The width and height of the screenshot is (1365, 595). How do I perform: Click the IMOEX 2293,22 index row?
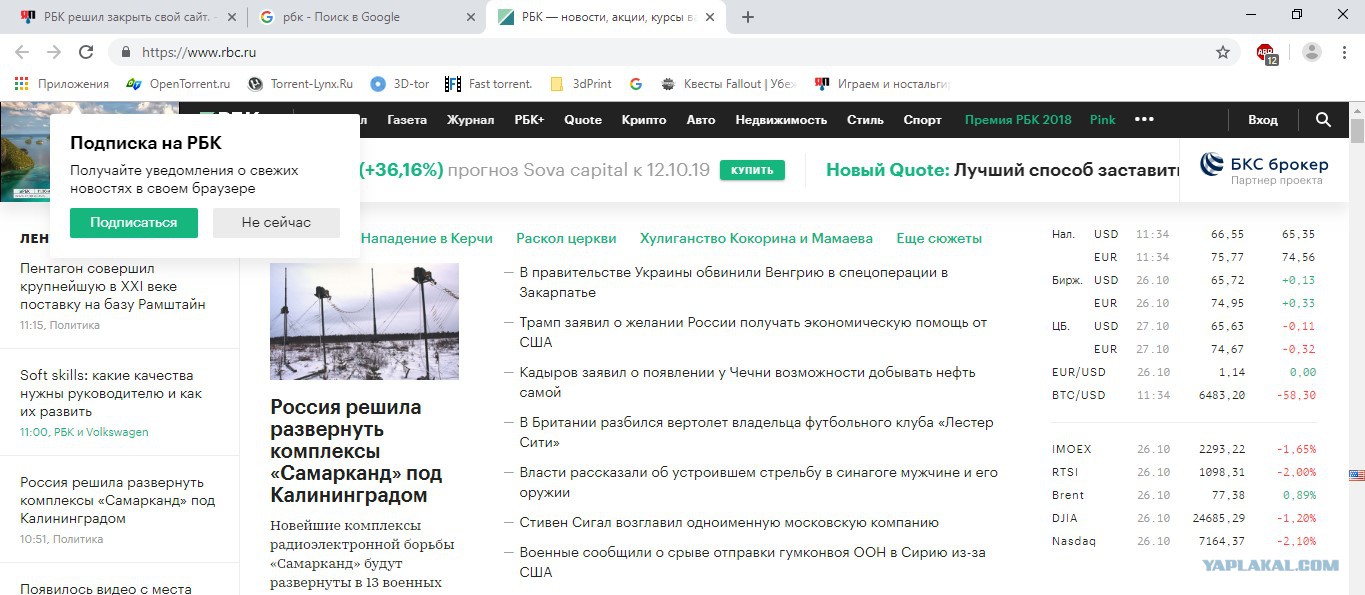[1184, 449]
